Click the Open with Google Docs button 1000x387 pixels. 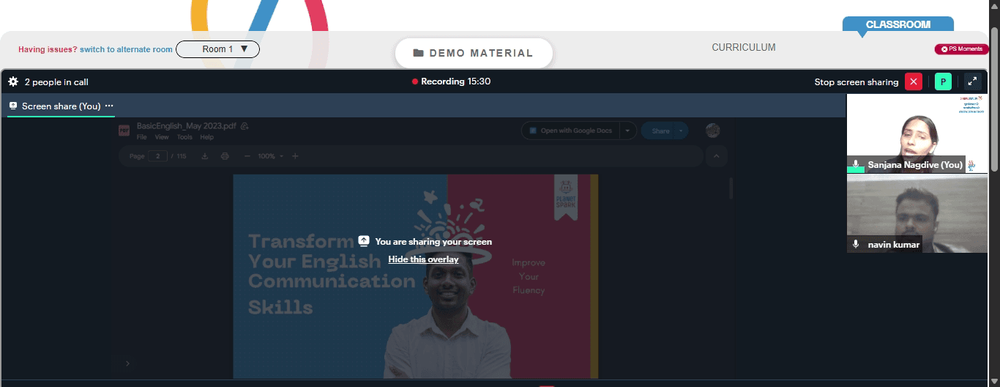[x=570, y=131]
